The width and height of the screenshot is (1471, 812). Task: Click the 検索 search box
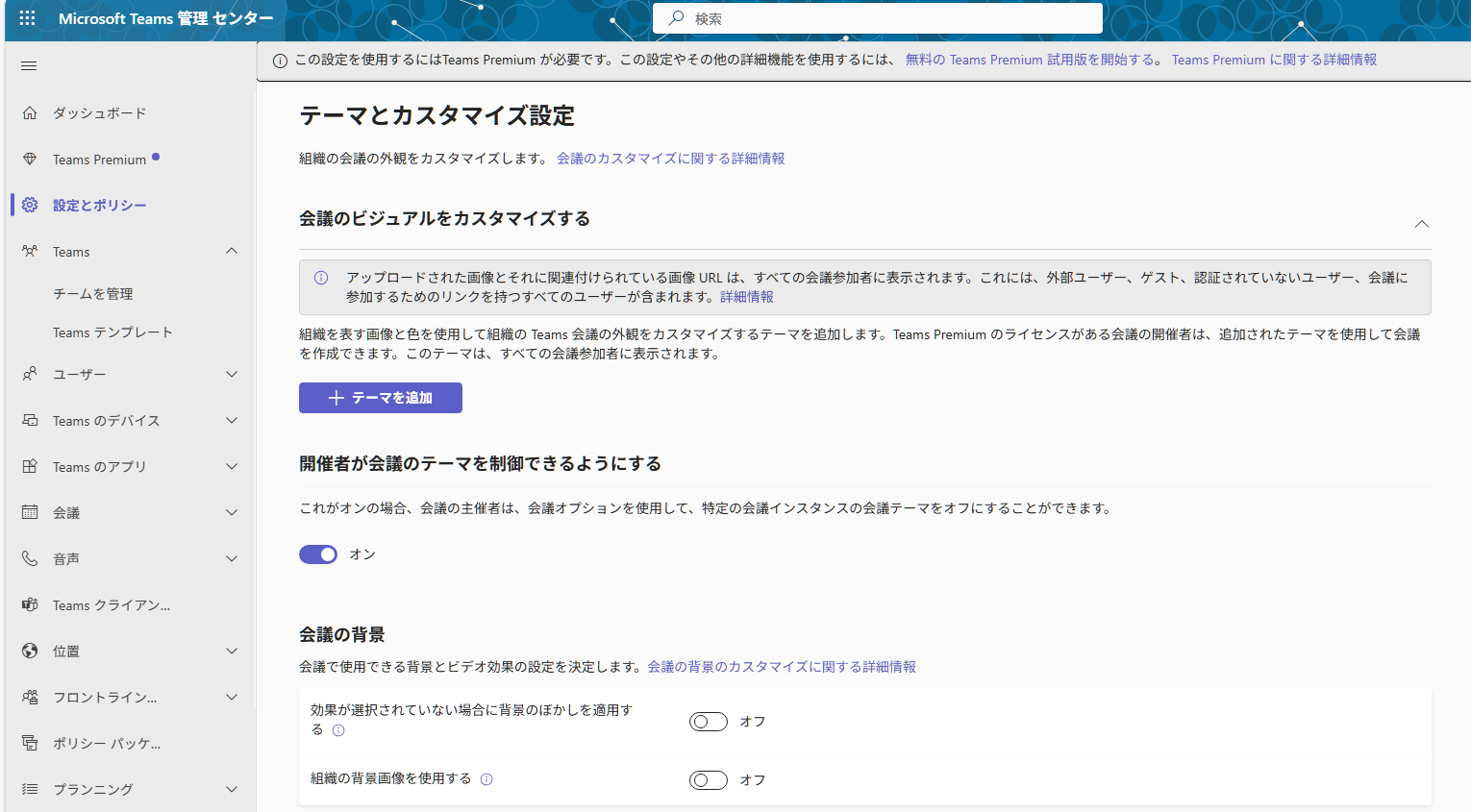[x=878, y=18]
